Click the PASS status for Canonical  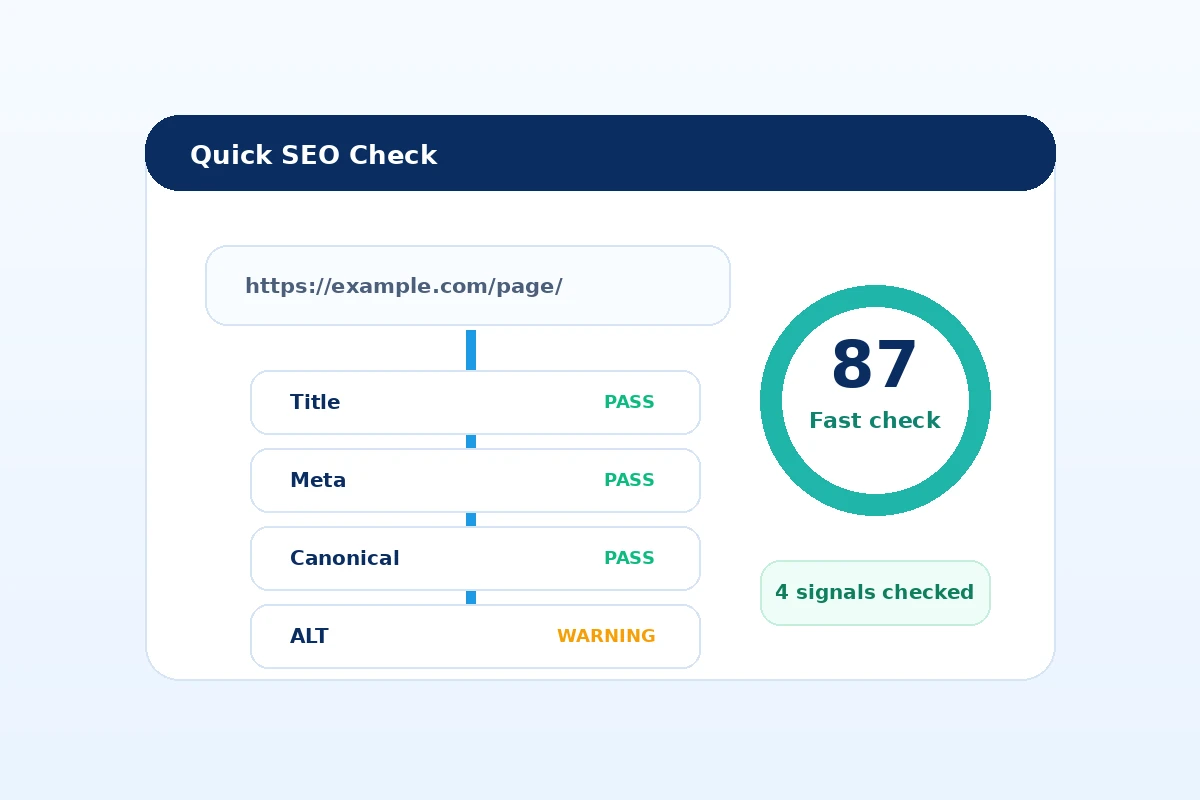pyautogui.click(x=629, y=558)
